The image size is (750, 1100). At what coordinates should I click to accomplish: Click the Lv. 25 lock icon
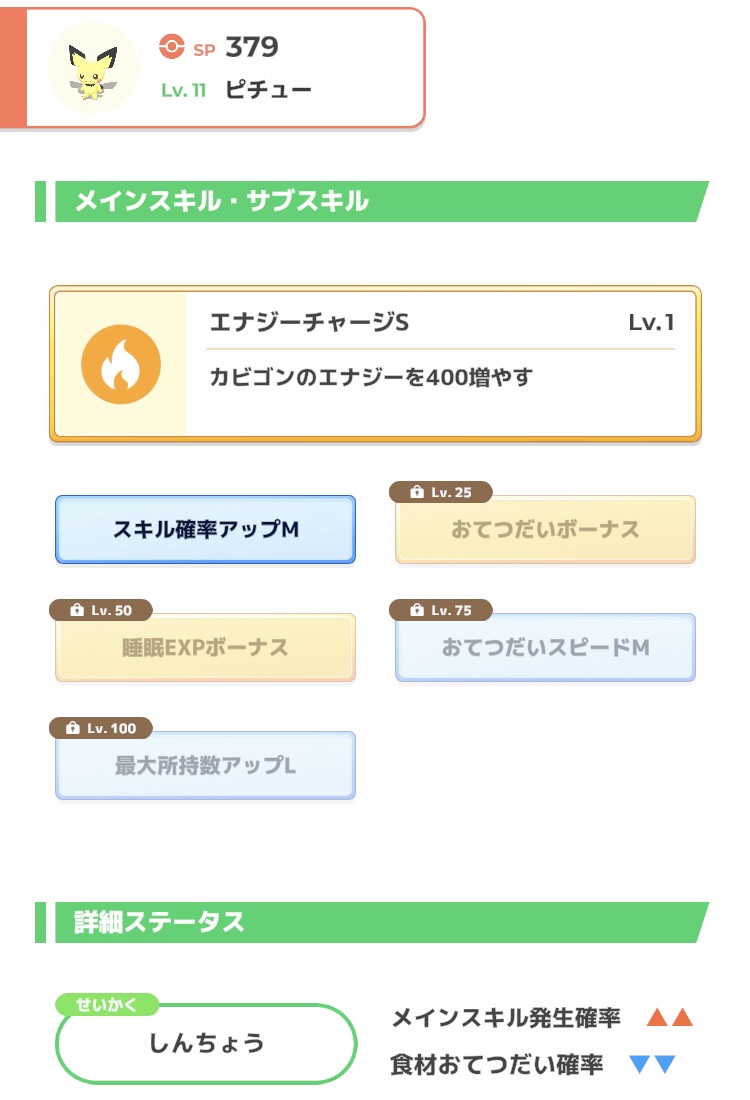(415, 492)
